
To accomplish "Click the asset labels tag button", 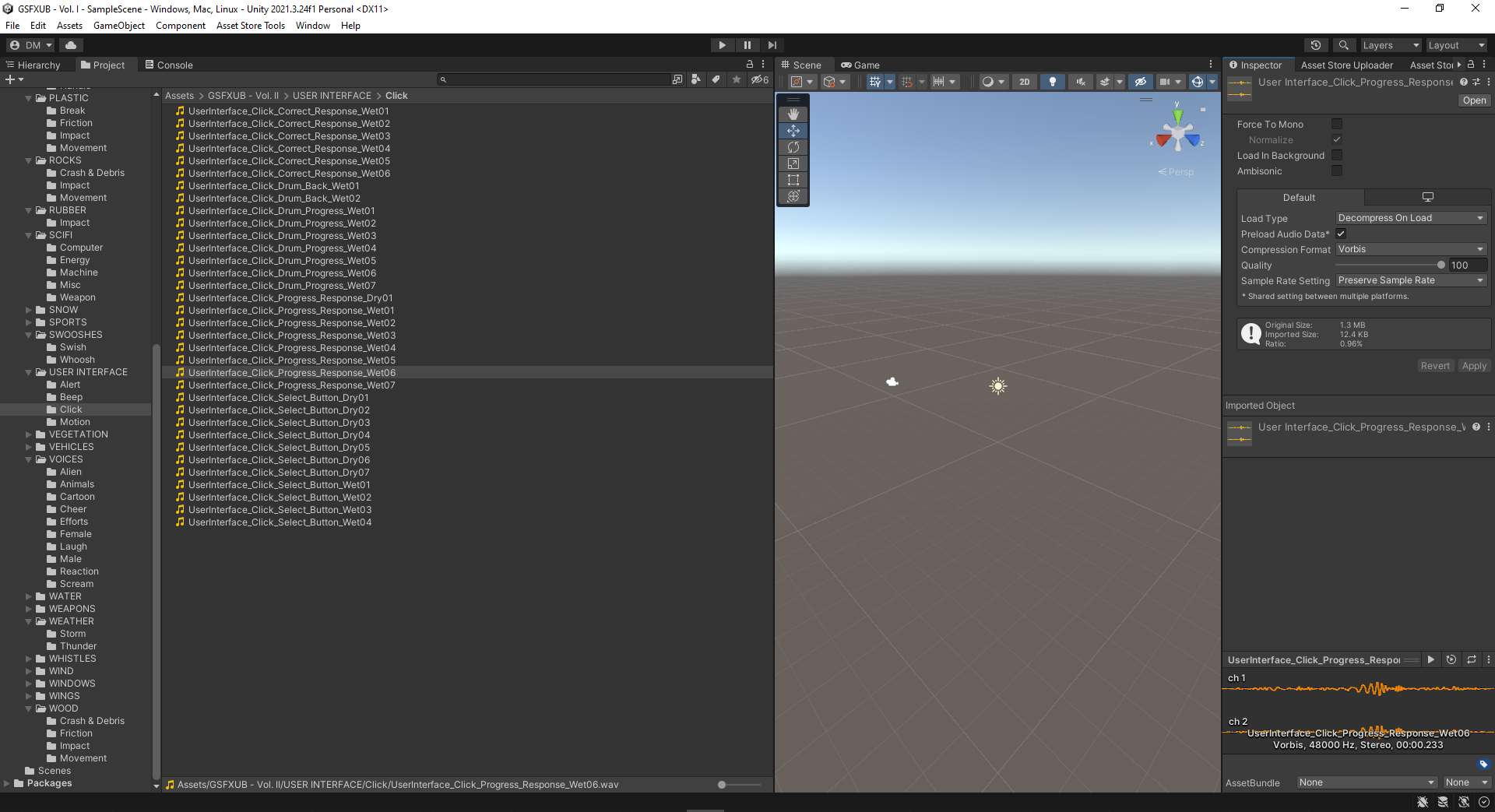I will 1483,765.
